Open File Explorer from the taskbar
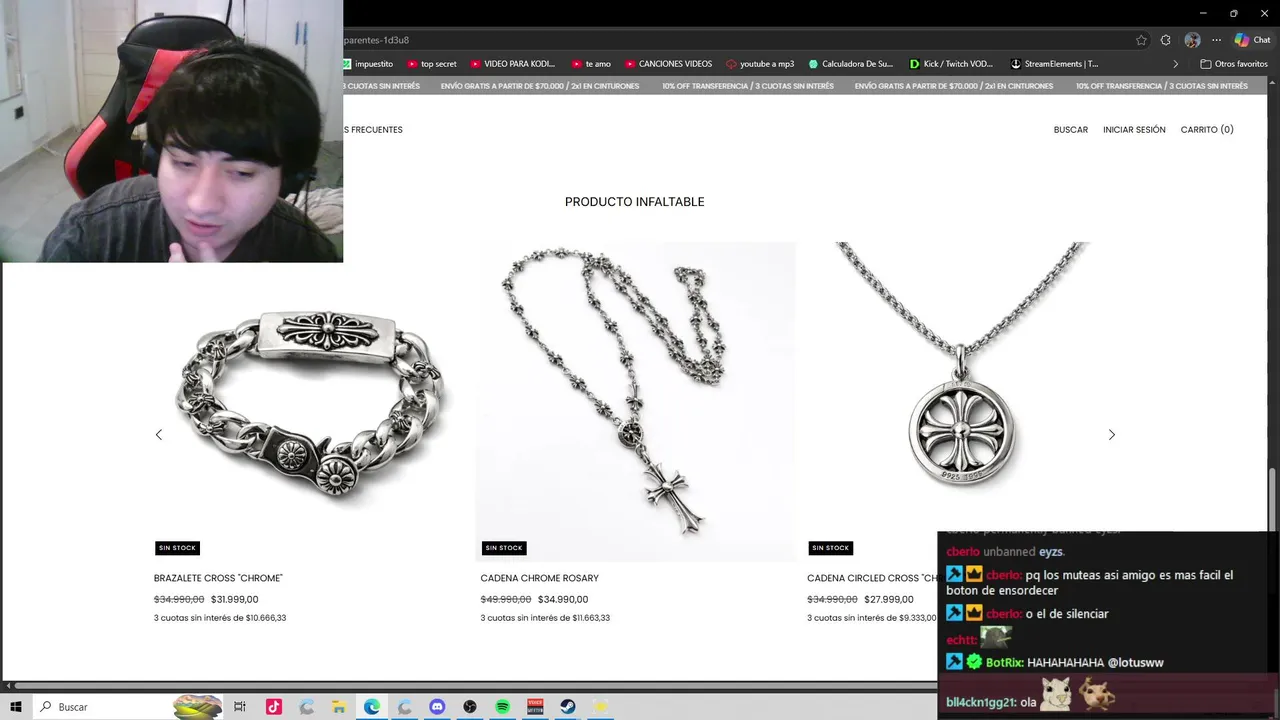Image resolution: width=1280 pixels, height=720 pixels. coord(339,707)
